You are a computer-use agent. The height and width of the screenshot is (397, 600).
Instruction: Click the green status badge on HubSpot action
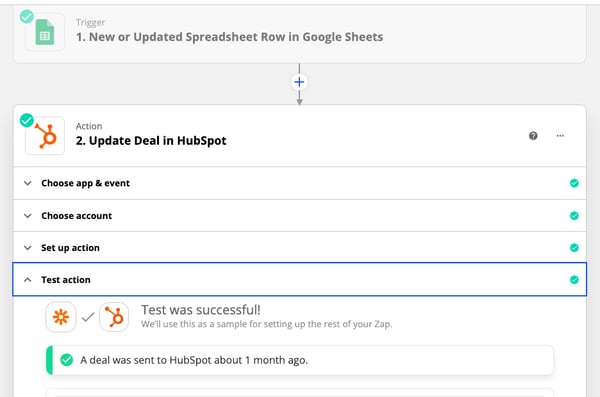tap(27, 120)
